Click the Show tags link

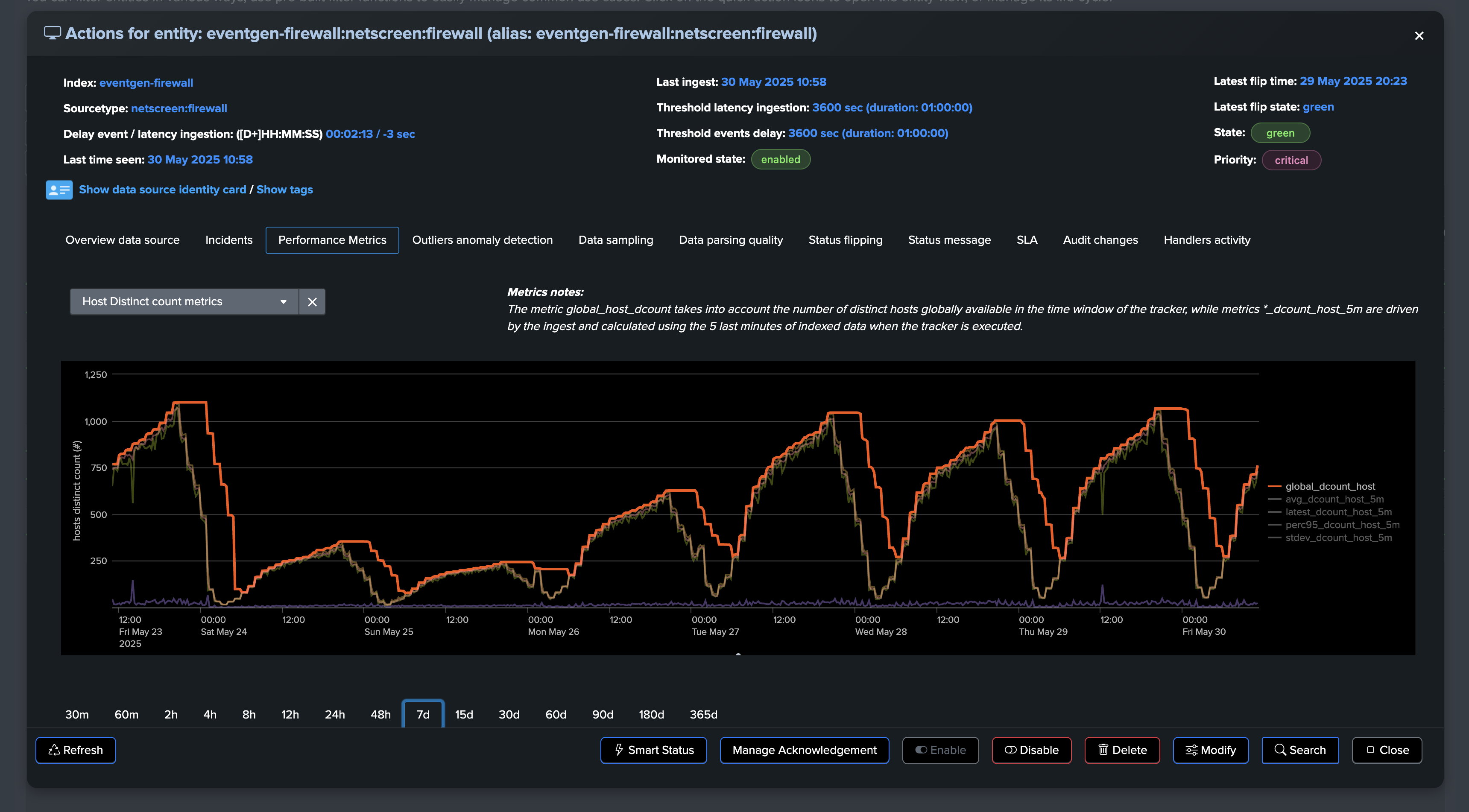[284, 189]
